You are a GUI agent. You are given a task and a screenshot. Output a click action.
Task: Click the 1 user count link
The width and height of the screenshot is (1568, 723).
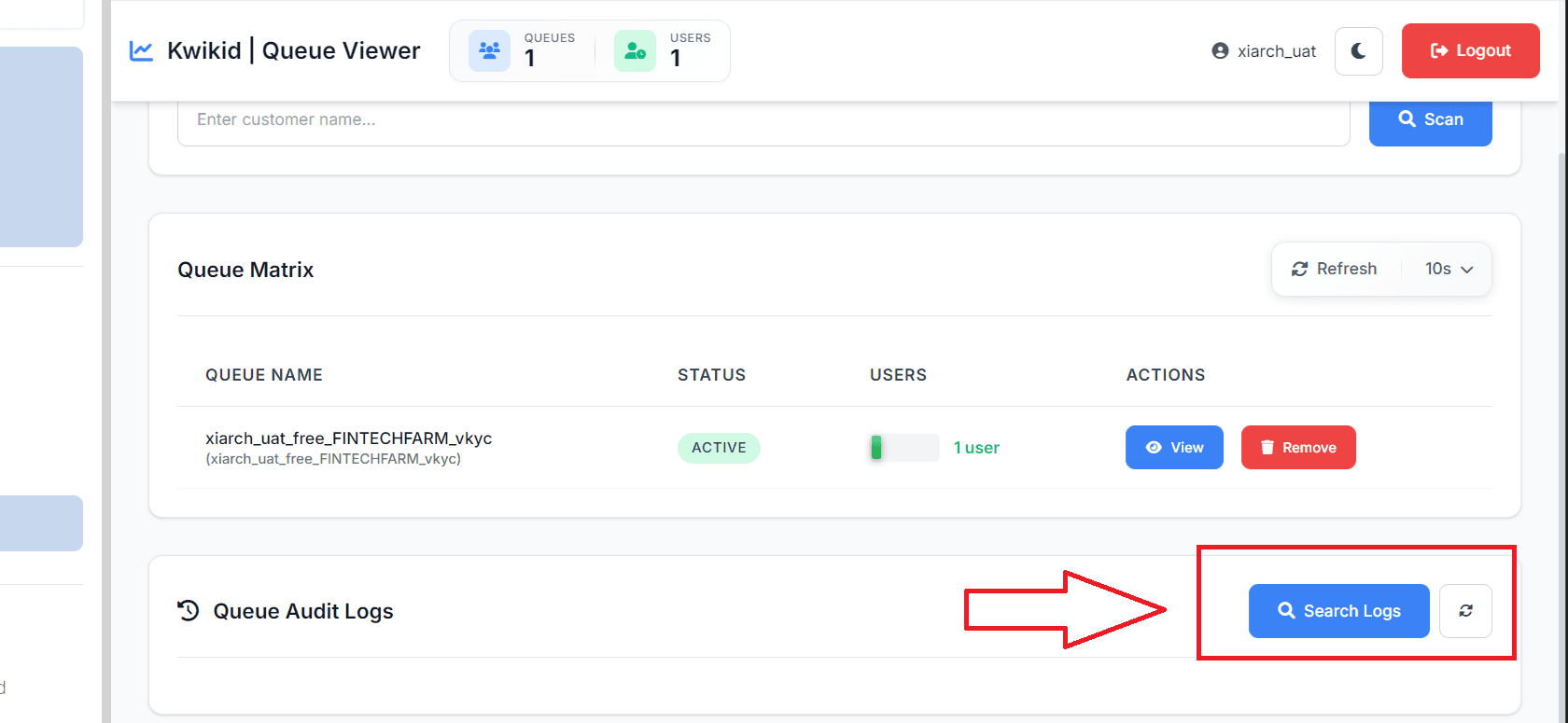976,448
